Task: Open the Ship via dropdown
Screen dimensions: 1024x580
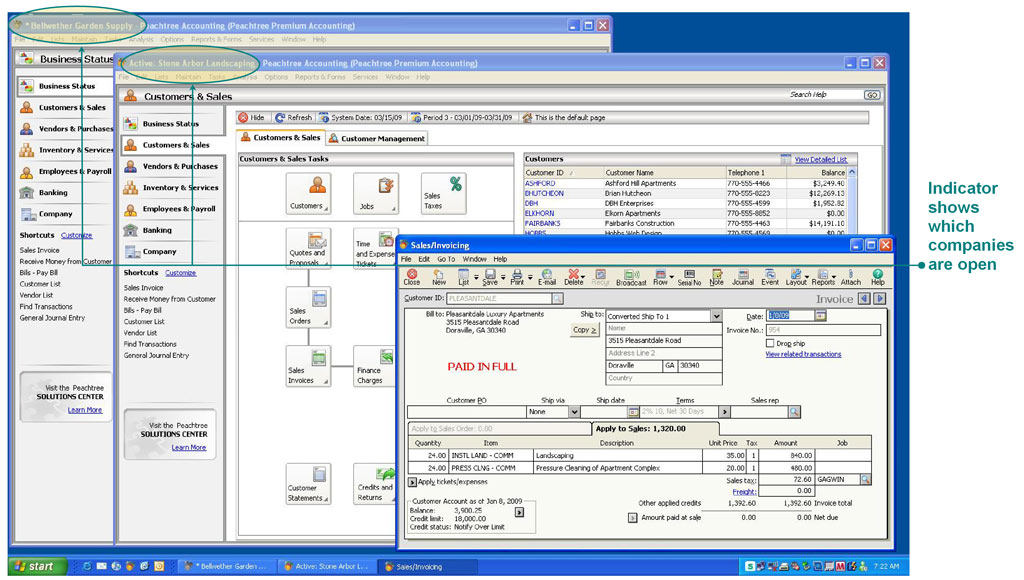Action: click(x=574, y=412)
